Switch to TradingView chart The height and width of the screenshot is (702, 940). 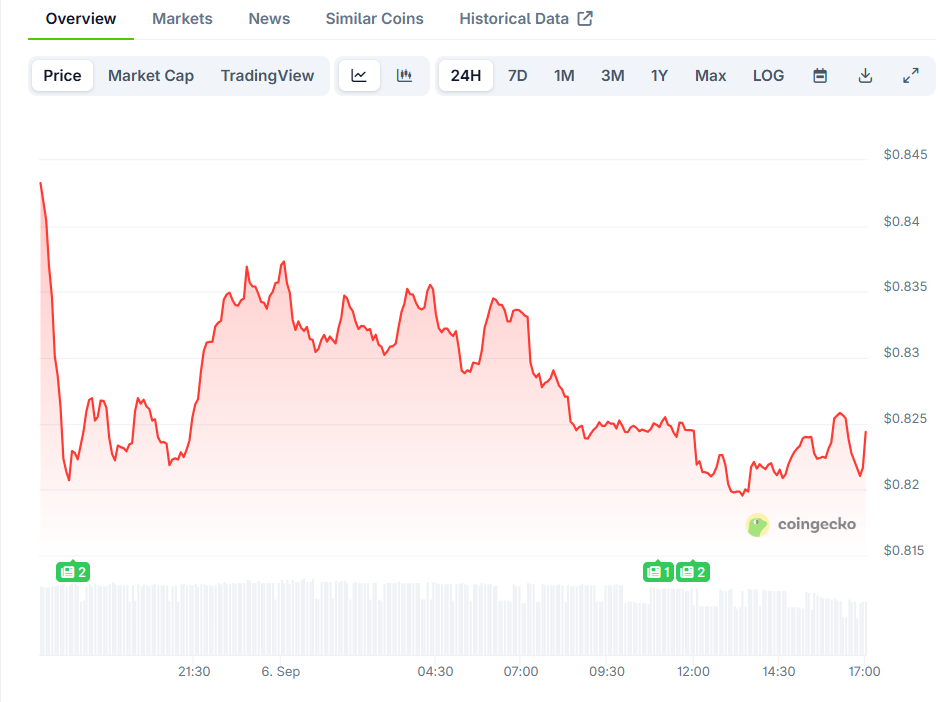pyautogui.click(x=267, y=76)
